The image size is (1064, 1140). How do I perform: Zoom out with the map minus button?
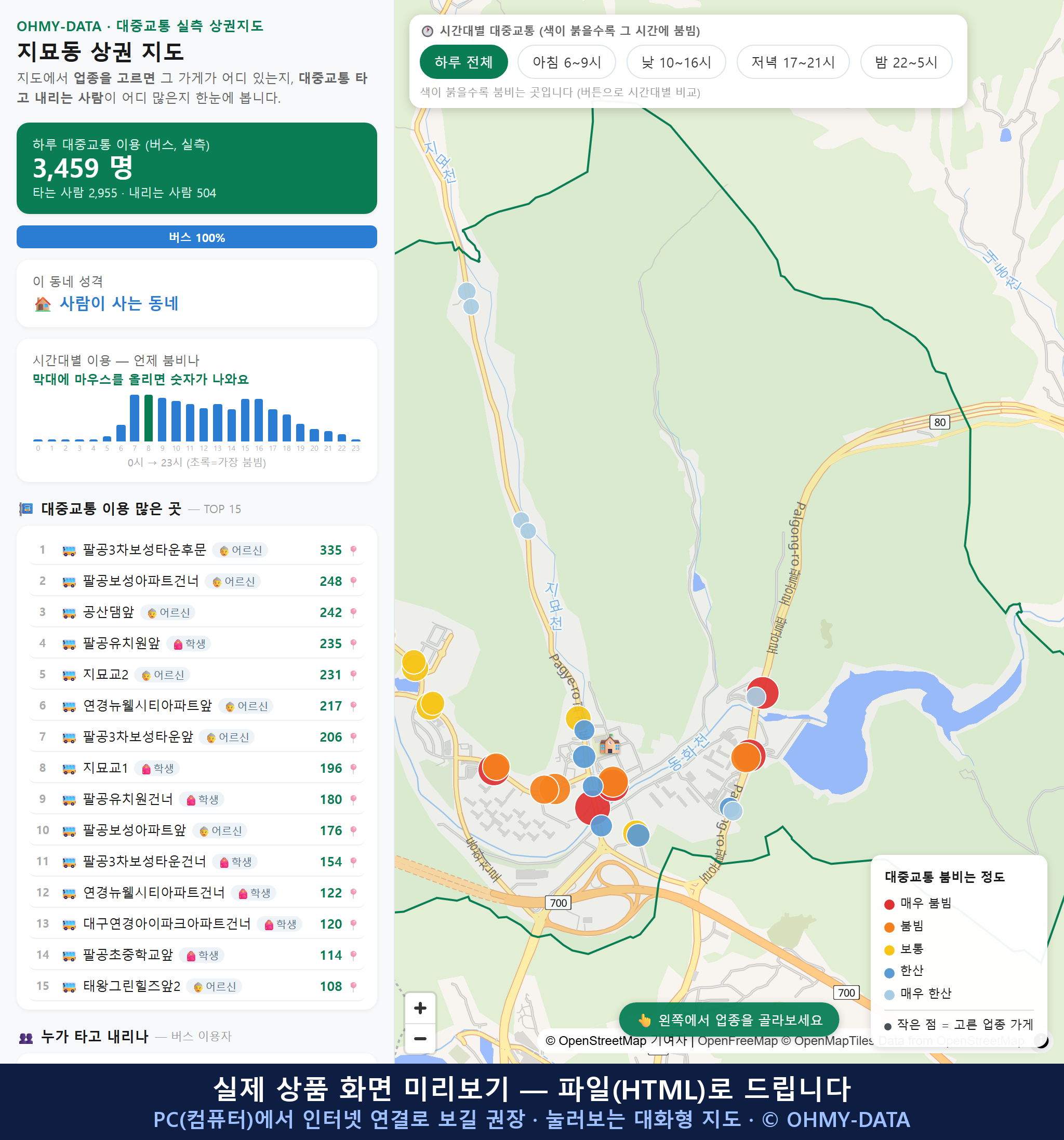(420, 1039)
